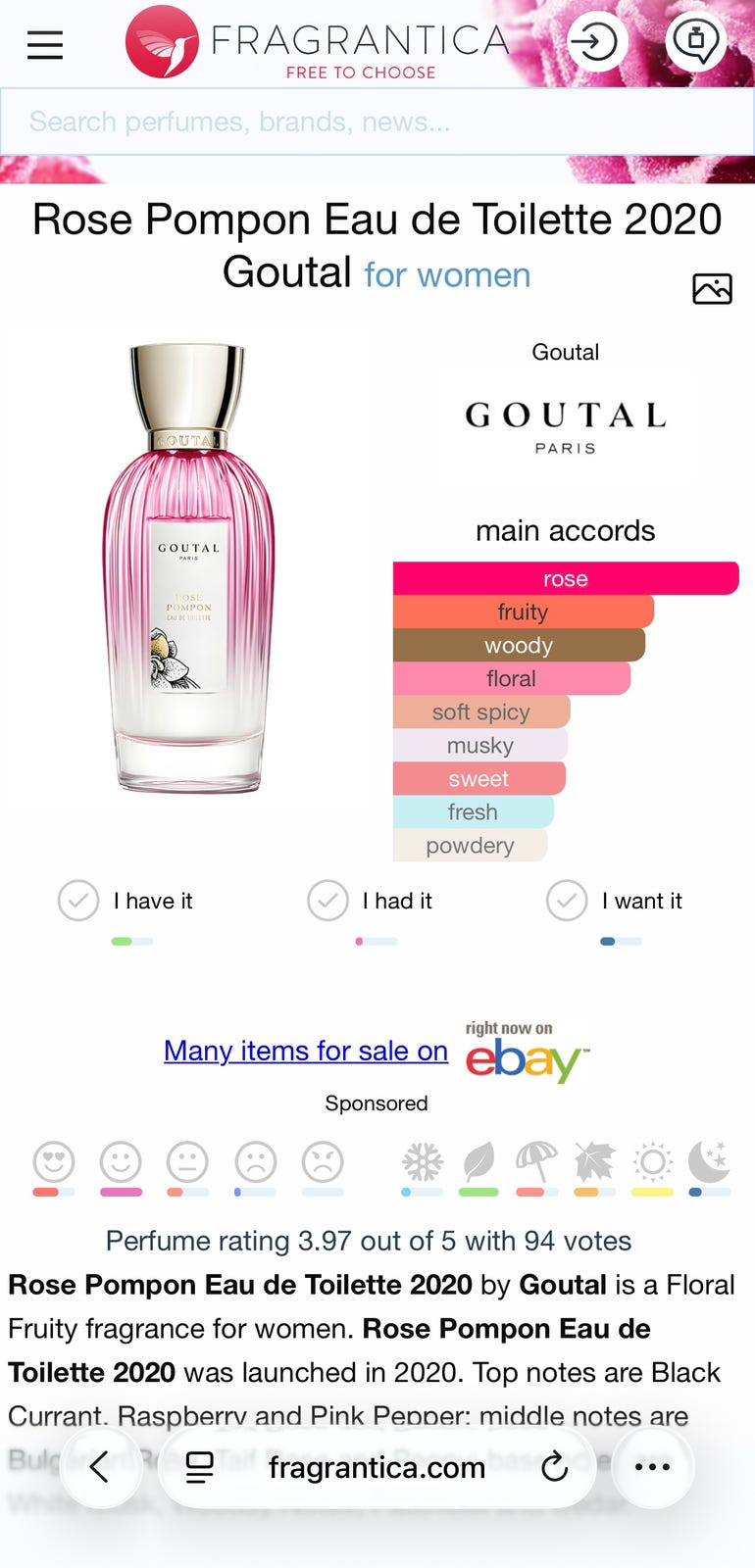
Task: Open the perfume chat bubble icon
Action: coord(696,42)
